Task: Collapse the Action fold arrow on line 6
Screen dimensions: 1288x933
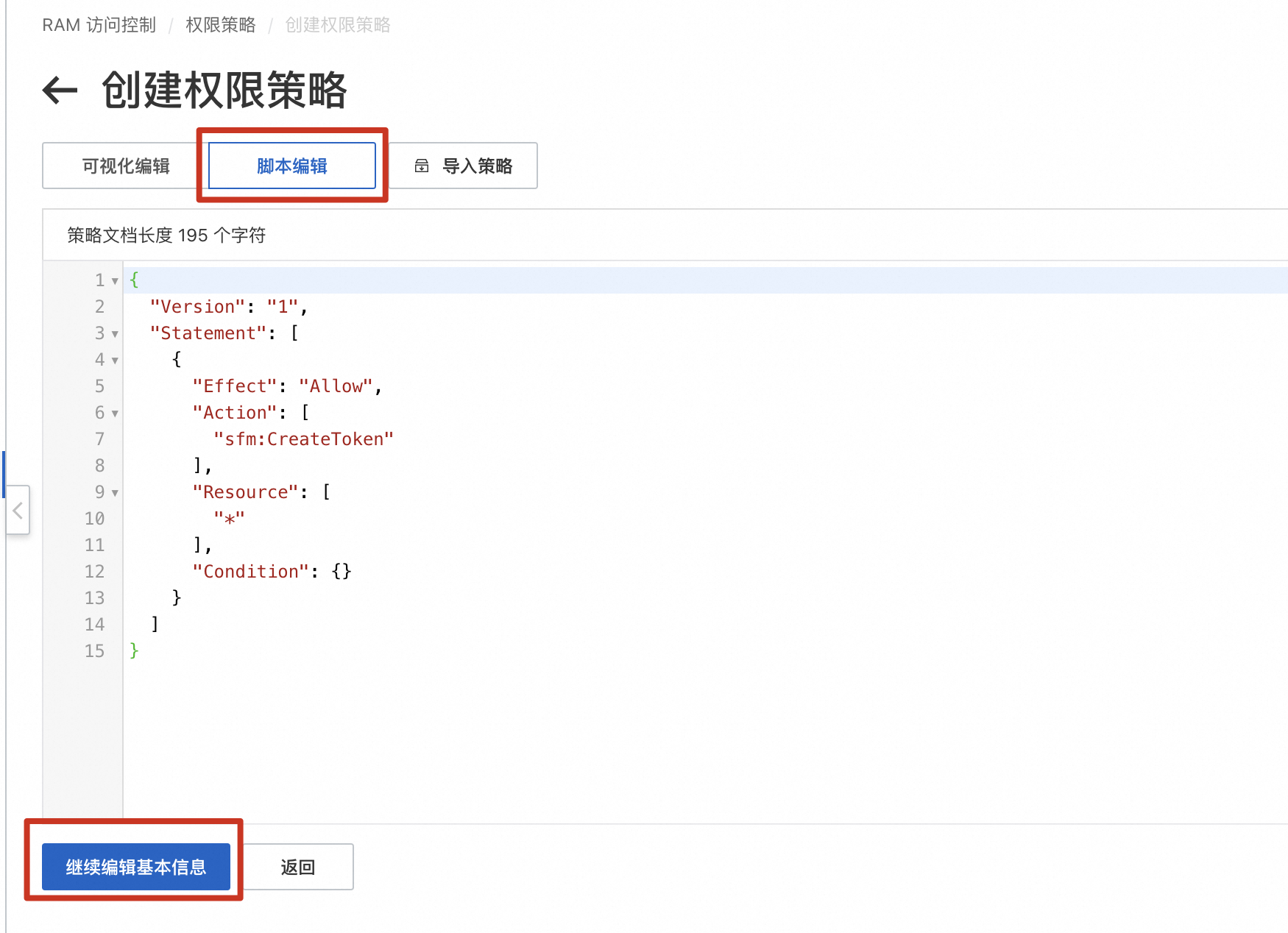Action: pyautogui.click(x=115, y=414)
